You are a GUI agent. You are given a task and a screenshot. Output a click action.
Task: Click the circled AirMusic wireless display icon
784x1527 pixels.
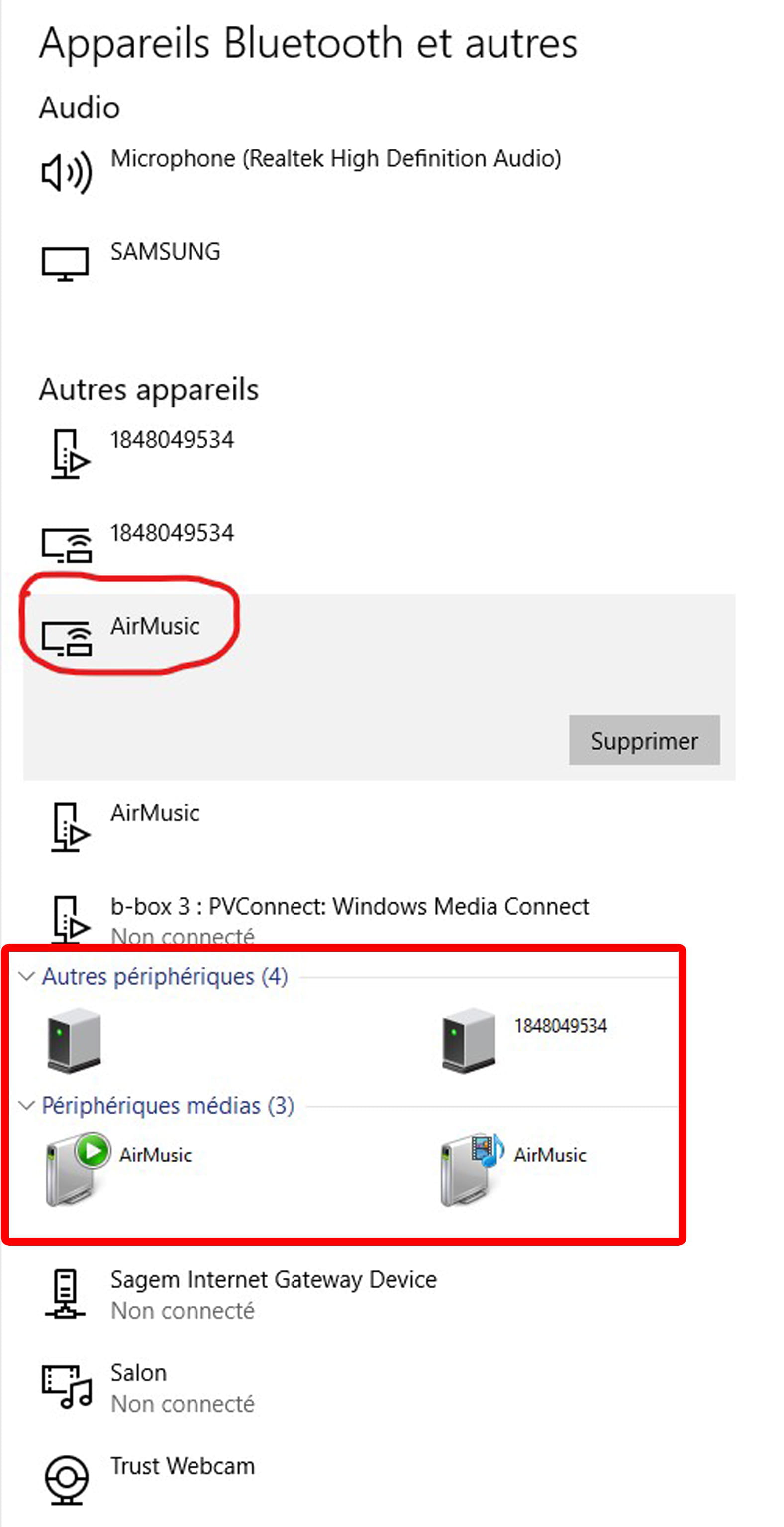(67, 638)
